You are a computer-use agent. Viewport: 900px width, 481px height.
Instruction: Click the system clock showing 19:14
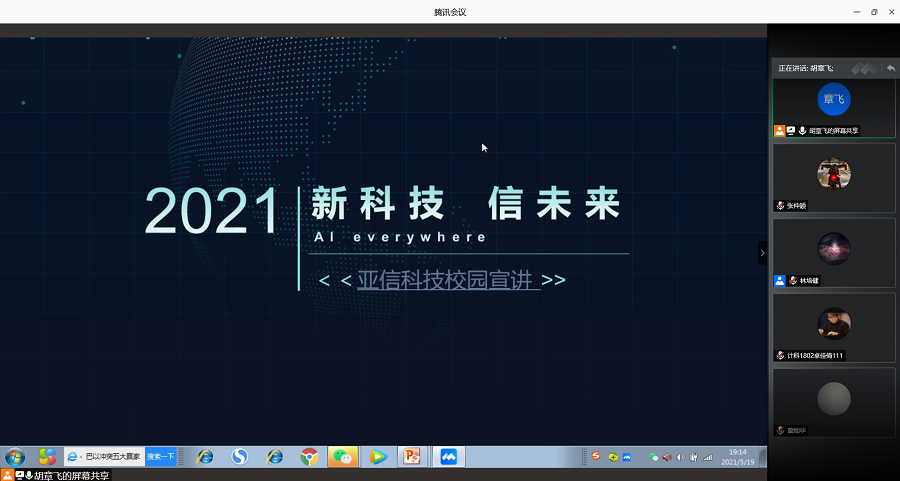click(x=736, y=457)
